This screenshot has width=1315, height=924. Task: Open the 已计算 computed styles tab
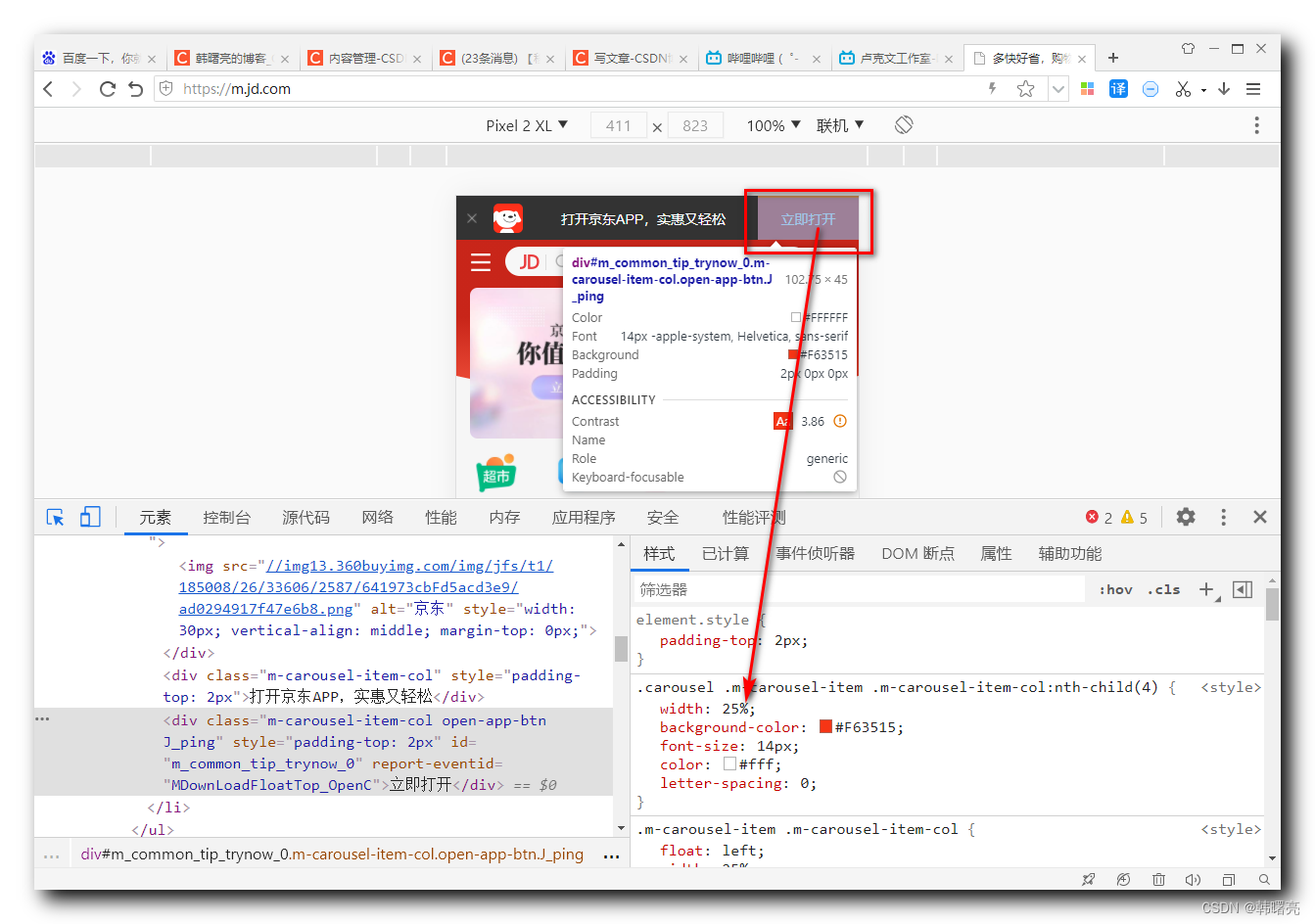click(x=726, y=554)
